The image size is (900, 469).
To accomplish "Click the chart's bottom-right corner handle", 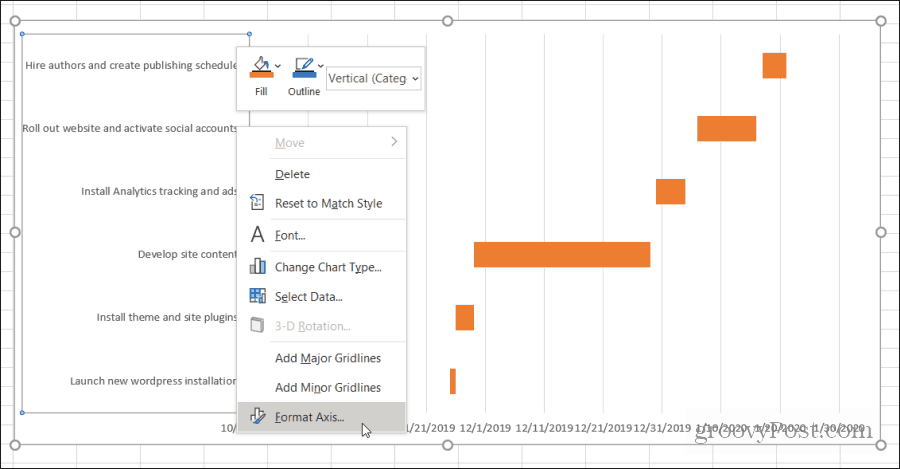I will coord(881,445).
